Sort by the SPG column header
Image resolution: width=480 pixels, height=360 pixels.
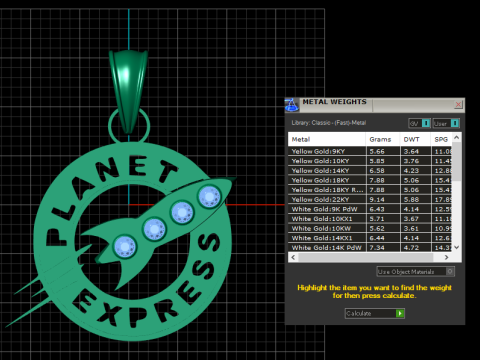[441, 139]
